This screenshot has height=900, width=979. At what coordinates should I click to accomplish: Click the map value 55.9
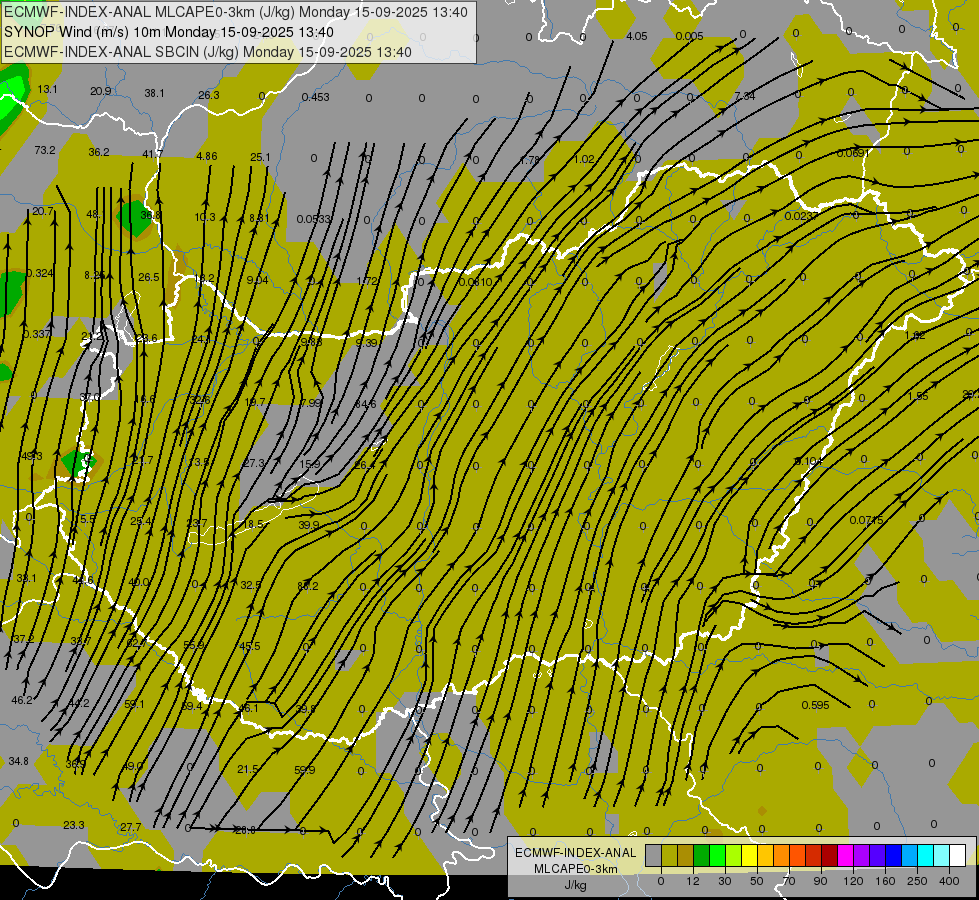pyautogui.click(x=194, y=645)
